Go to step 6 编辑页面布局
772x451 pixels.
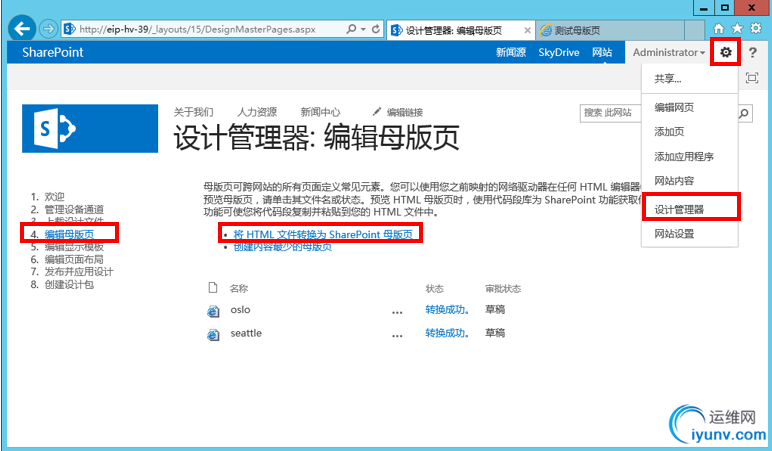pos(74,259)
